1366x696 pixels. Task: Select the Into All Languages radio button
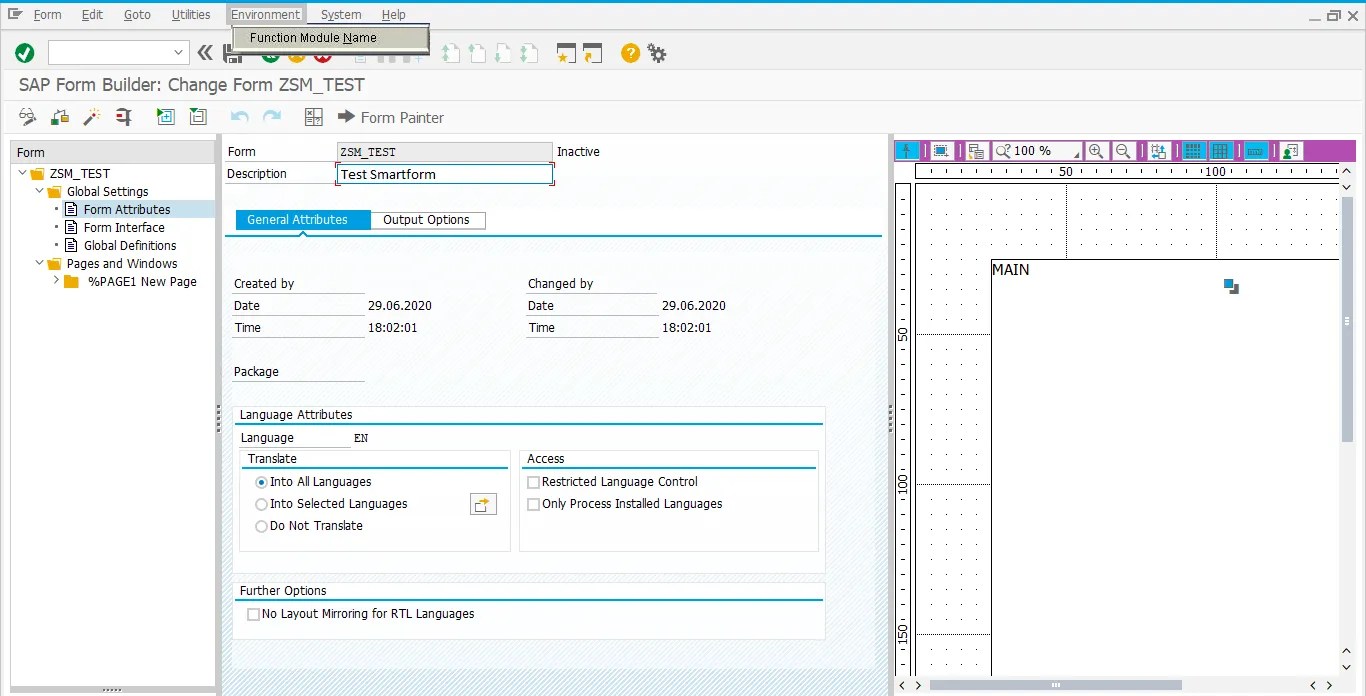coord(261,481)
